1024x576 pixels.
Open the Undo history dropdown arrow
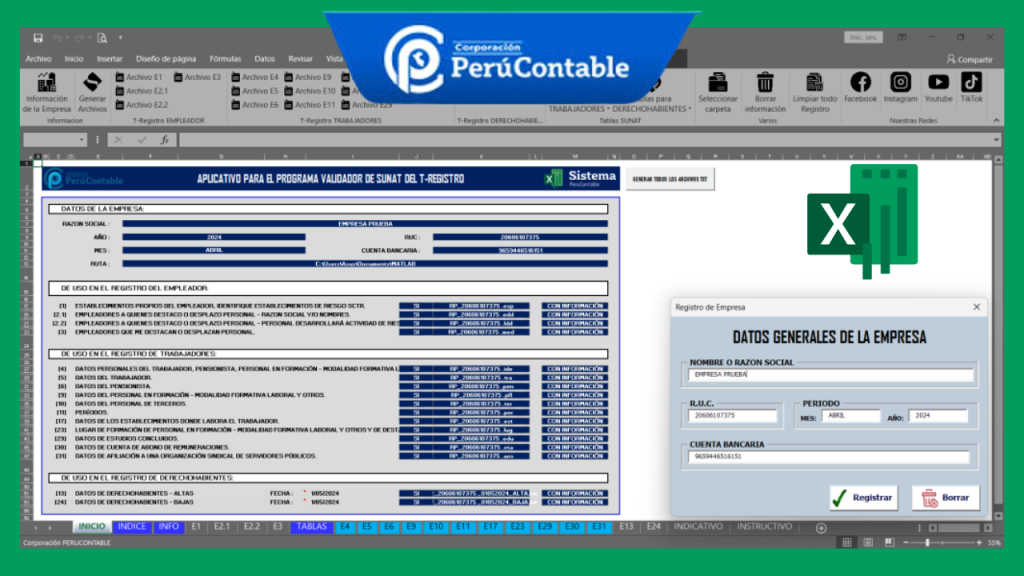click(x=67, y=38)
